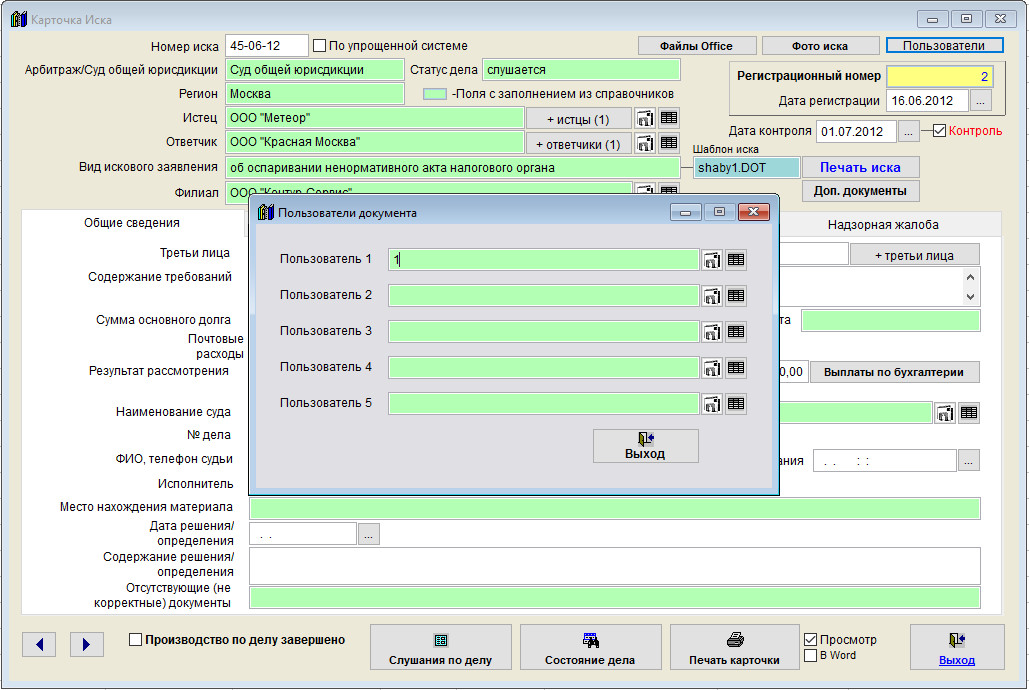This screenshot has height=690, width=1029.
Task: Click lookup icon beside Пользователь 1 field
Action: pos(712,260)
